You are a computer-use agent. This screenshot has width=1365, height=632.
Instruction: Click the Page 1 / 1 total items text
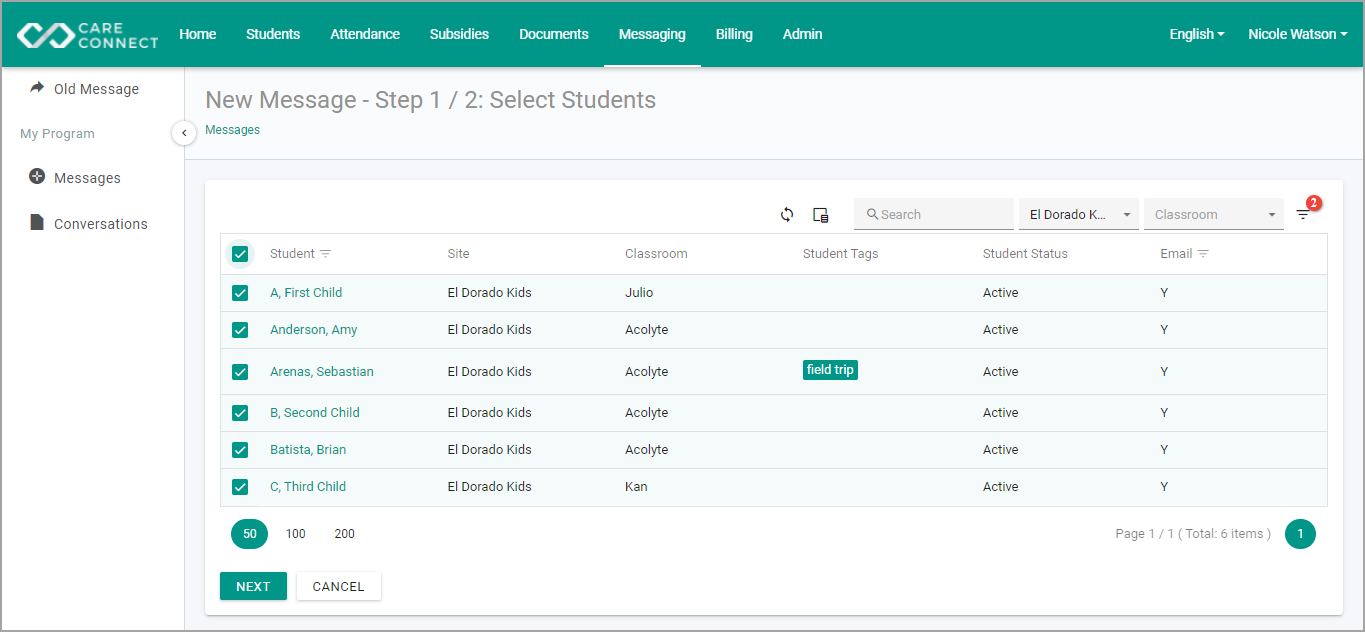tap(1193, 534)
